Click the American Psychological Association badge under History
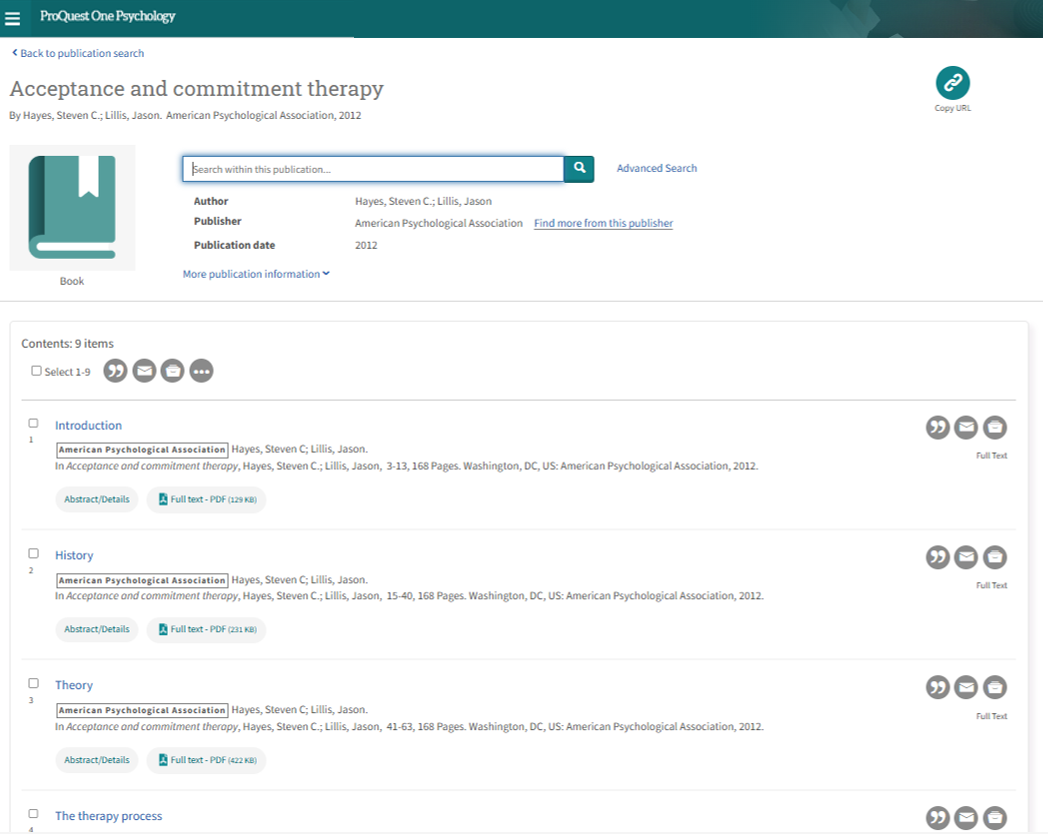Viewport: 1048px width, 834px height. coord(142,580)
